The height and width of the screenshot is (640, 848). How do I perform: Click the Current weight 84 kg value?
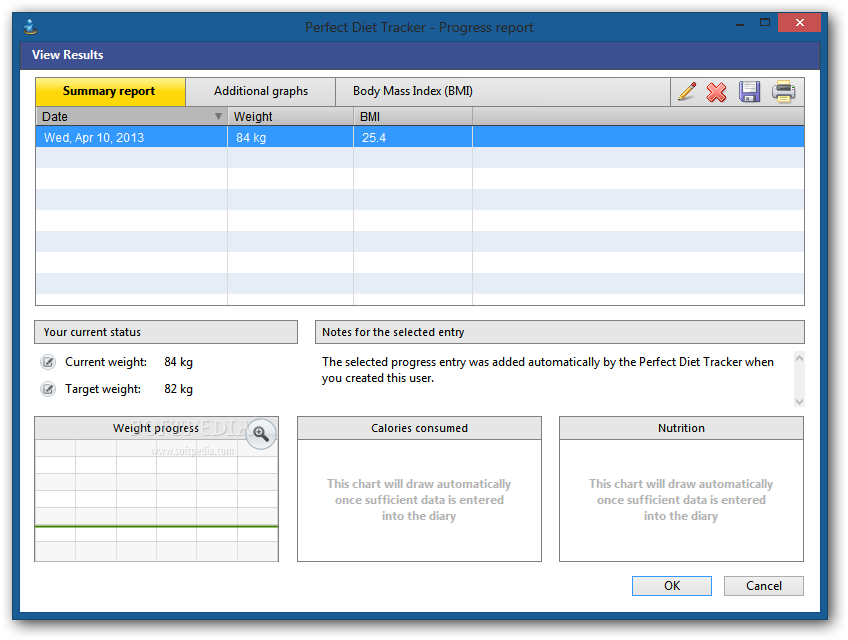178,362
